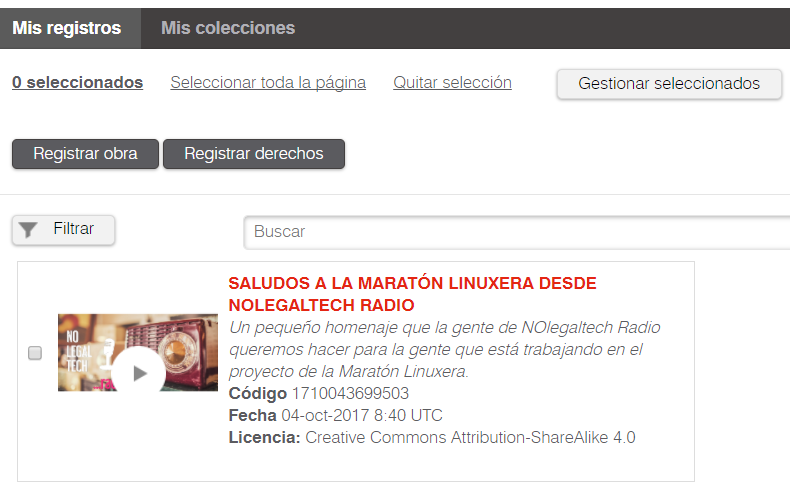Screen dimensions: 790x492
Task: Select the Código 1710043699503 text
Action: pos(318,393)
